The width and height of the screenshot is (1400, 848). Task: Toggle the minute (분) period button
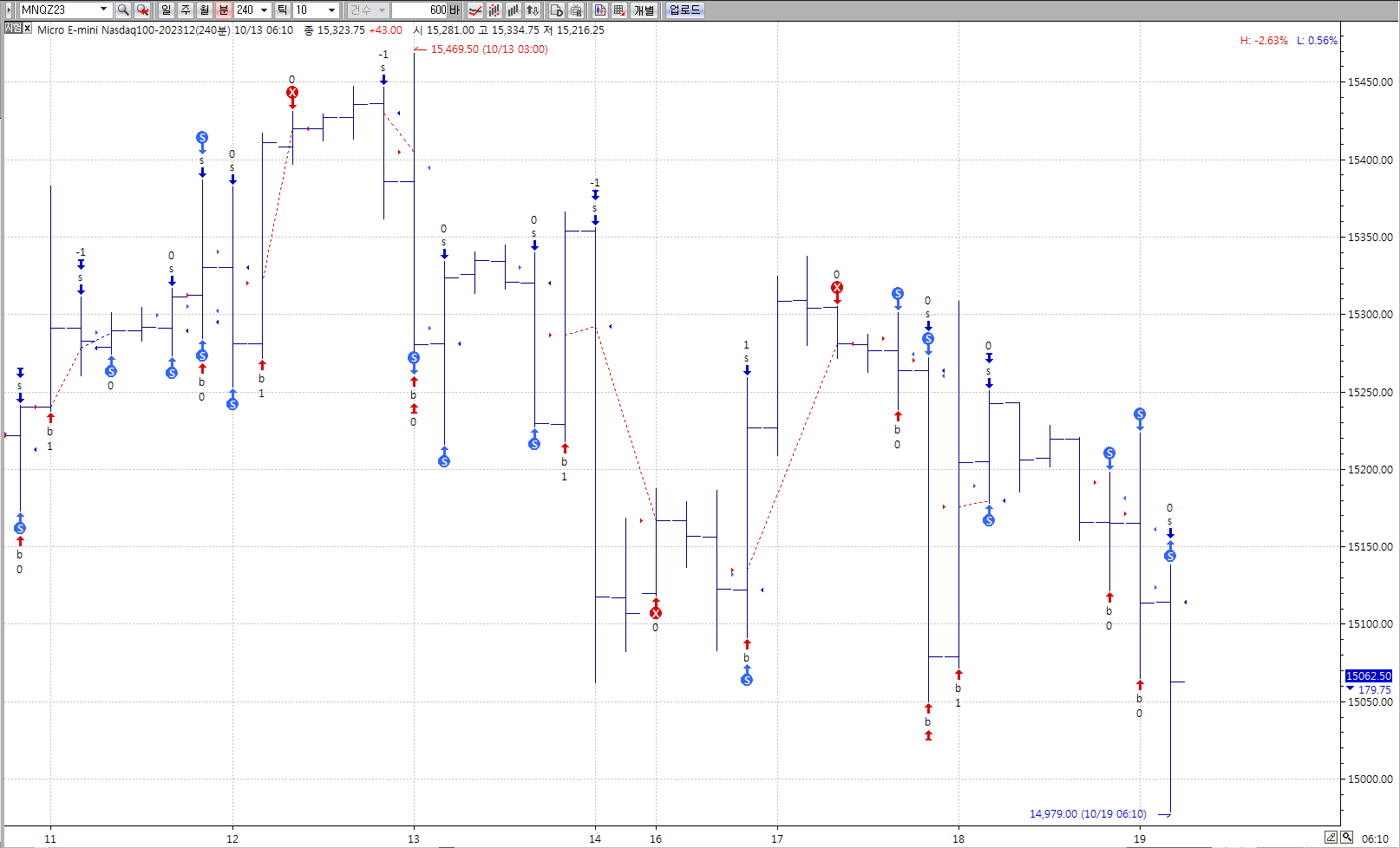[x=224, y=10]
